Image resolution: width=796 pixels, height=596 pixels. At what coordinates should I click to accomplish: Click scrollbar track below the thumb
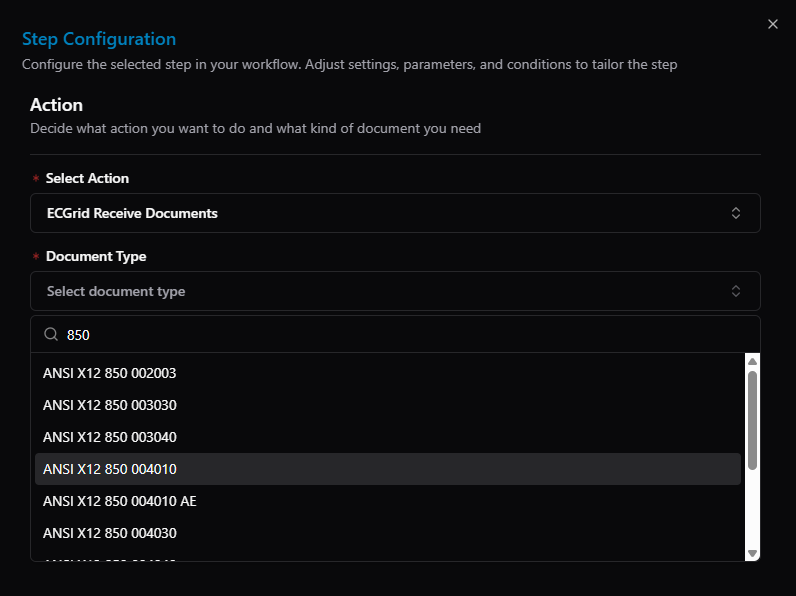click(x=752, y=509)
